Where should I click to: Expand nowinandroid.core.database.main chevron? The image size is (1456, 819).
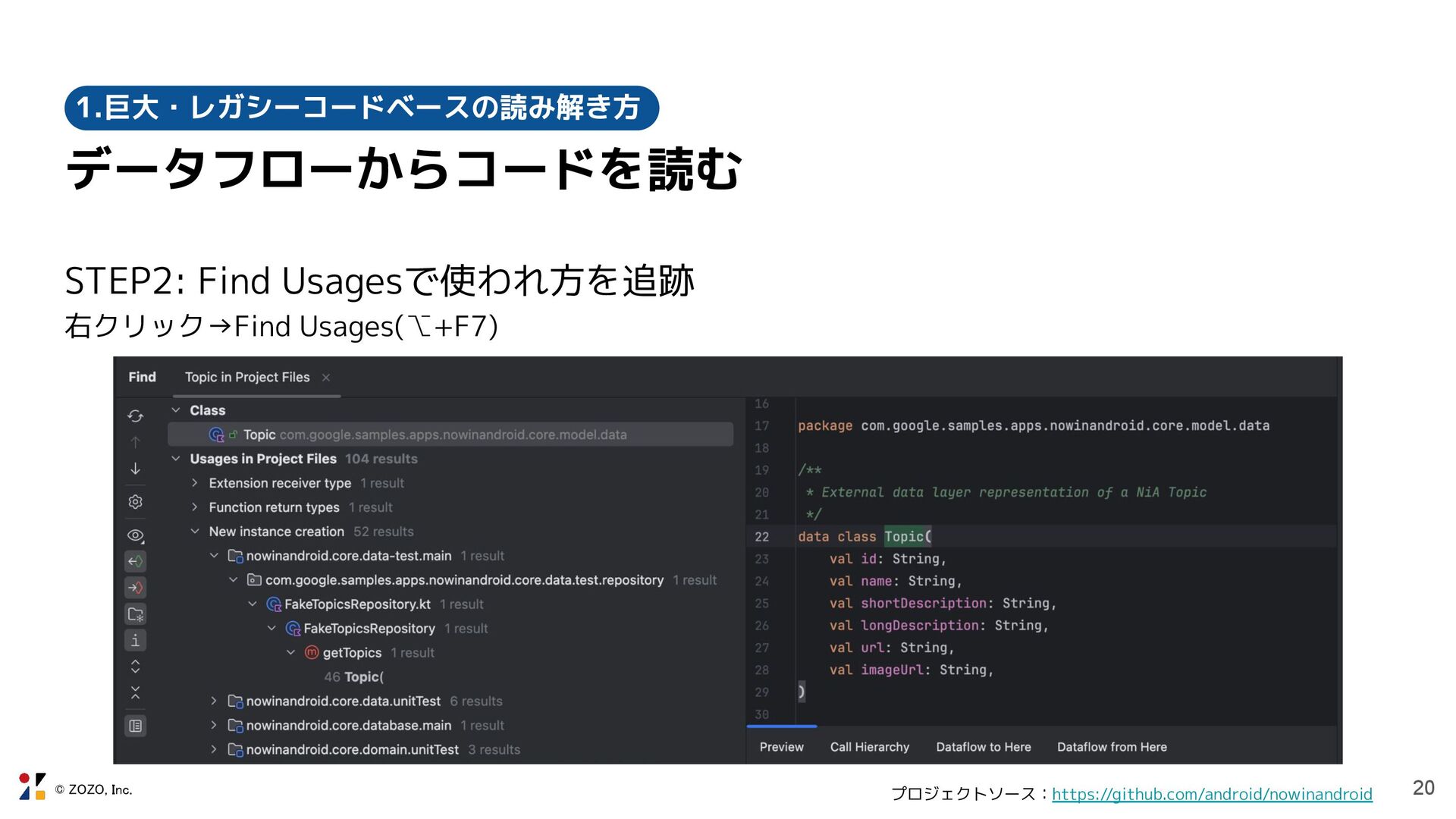(215, 726)
